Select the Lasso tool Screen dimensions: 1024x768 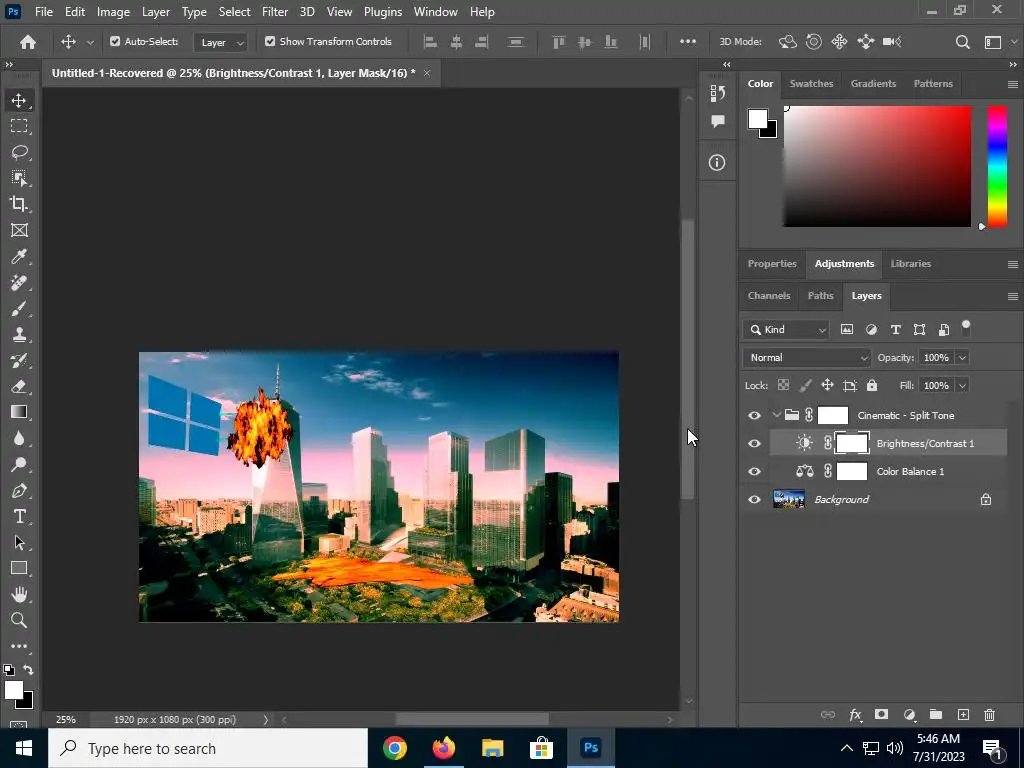pos(19,152)
